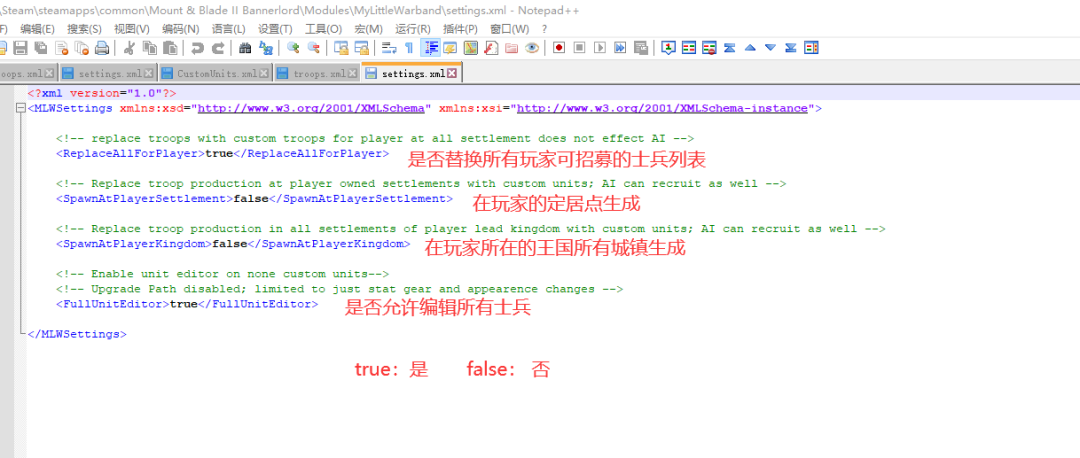This screenshot has height=458, width=1080.
Task: Click the Copy toolbar icon
Action: pos(149,48)
